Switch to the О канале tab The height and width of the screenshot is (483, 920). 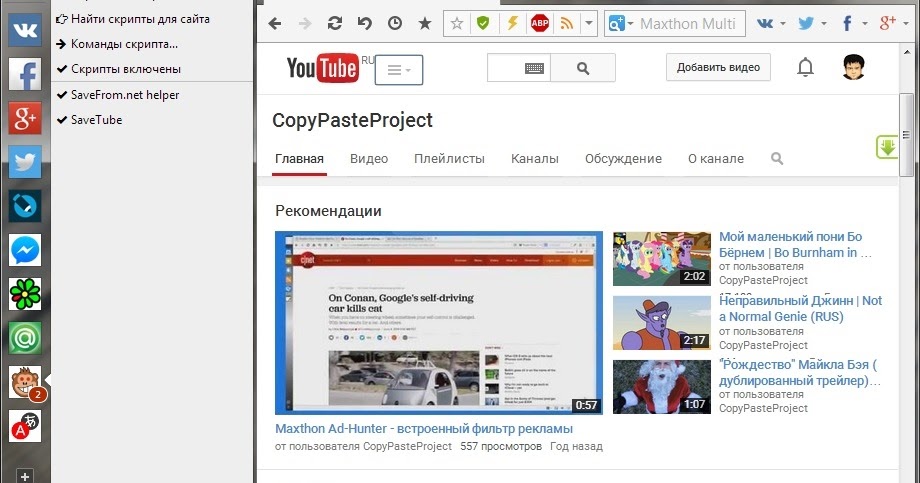(x=716, y=158)
